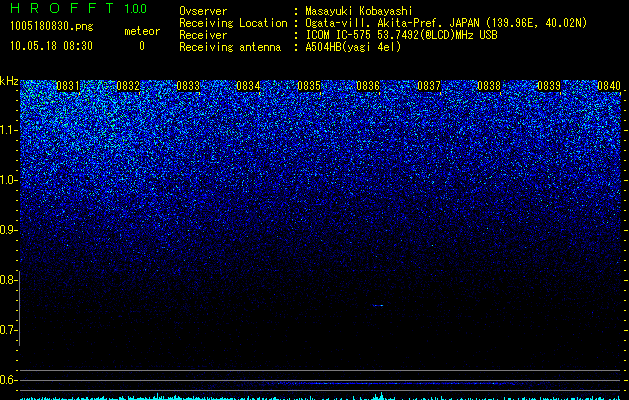The image size is (629, 400).
Task: Click the Receiver label
Action: [203, 35]
